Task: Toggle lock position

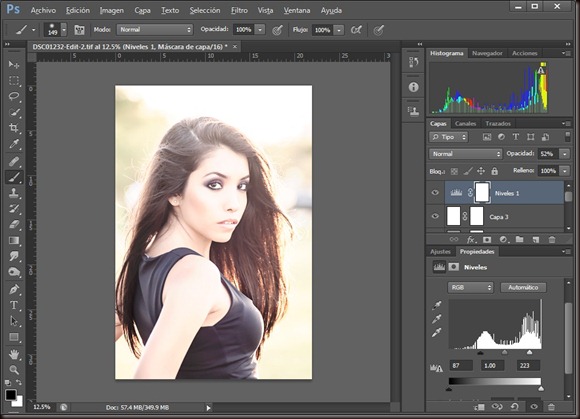Action: pos(481,171)
